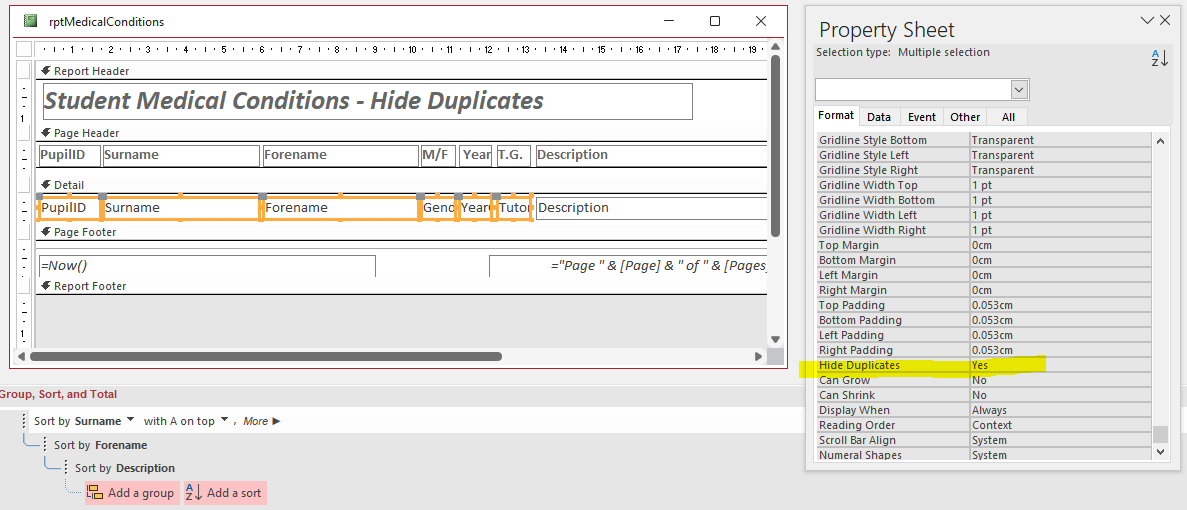Screen dimensions: 1187x510
Task: Click the Scroll Bar Align value System
Action: coord(1061,440)
